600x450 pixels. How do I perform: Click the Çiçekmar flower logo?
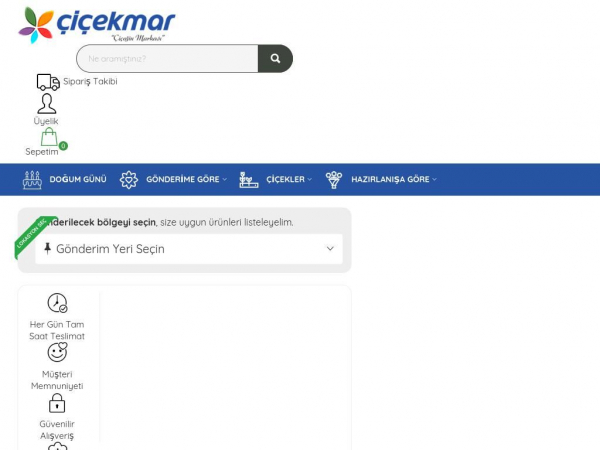(x=37, y=24)
